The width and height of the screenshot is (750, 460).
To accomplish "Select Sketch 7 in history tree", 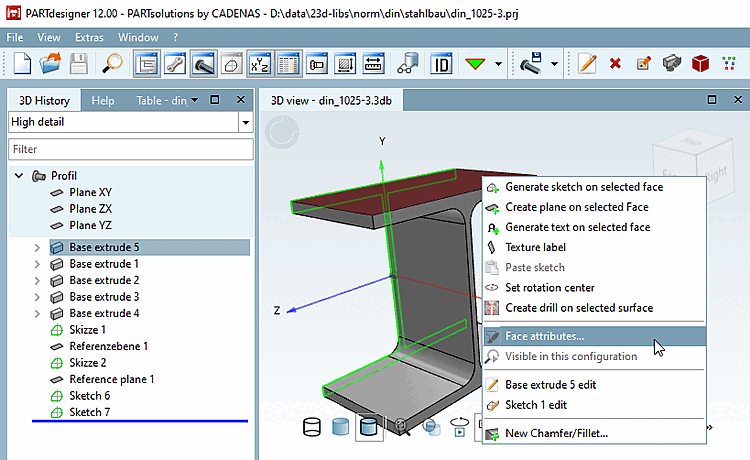I will 89,412.
